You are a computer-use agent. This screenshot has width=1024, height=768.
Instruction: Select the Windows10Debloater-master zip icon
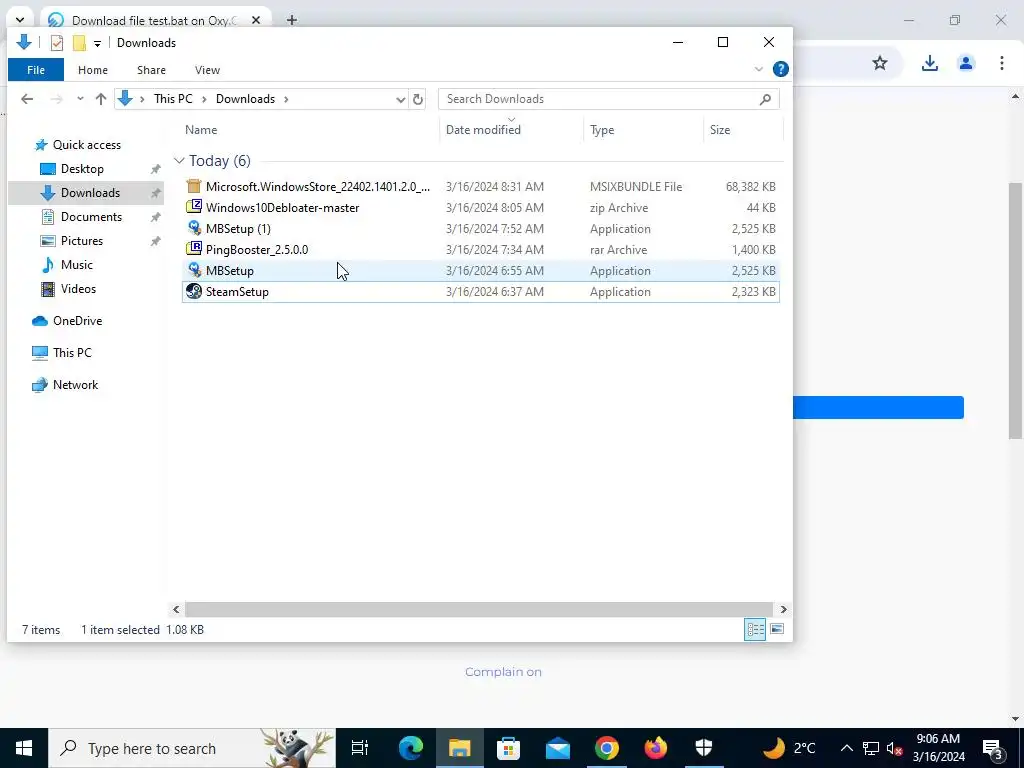(193, 207)
